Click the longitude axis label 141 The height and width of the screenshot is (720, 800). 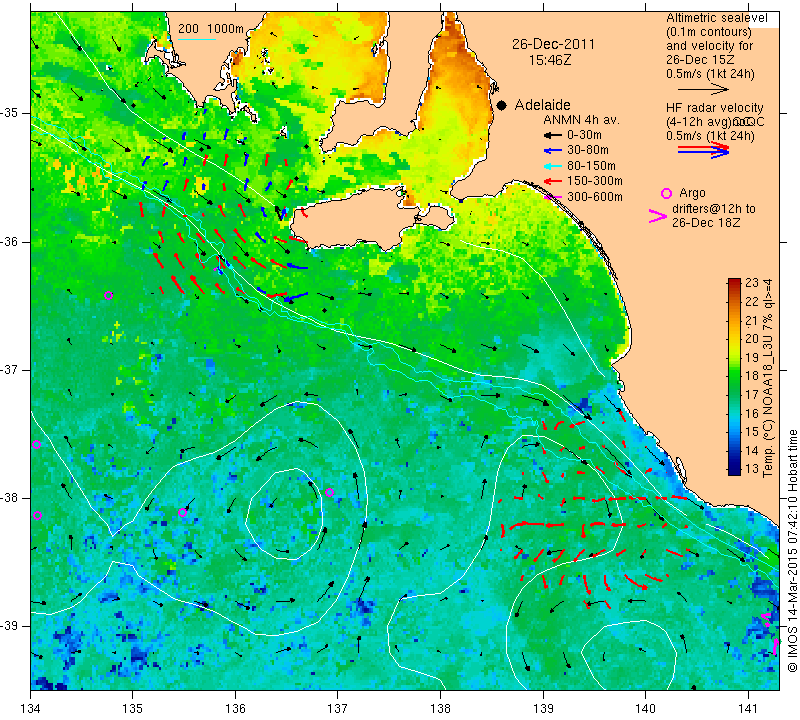(748, 709)
